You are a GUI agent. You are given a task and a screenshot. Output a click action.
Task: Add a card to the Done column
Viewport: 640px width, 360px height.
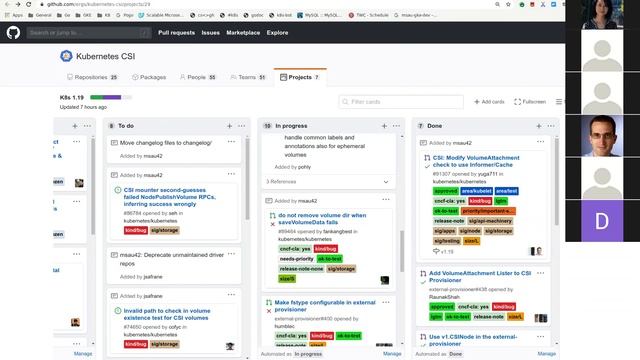tap(539, 126)
